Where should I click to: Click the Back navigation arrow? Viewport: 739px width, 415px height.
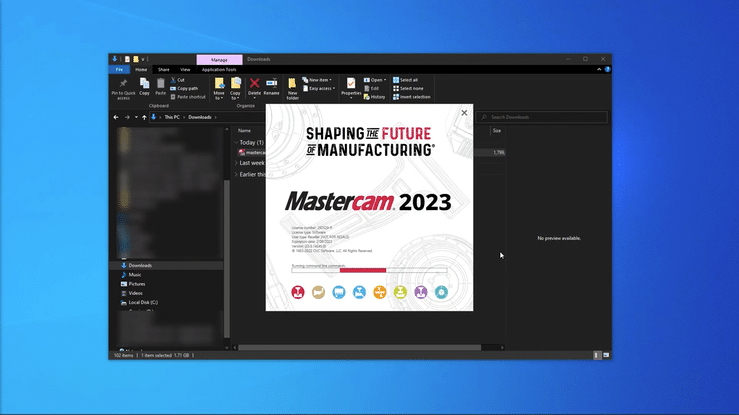pos(116,117)
